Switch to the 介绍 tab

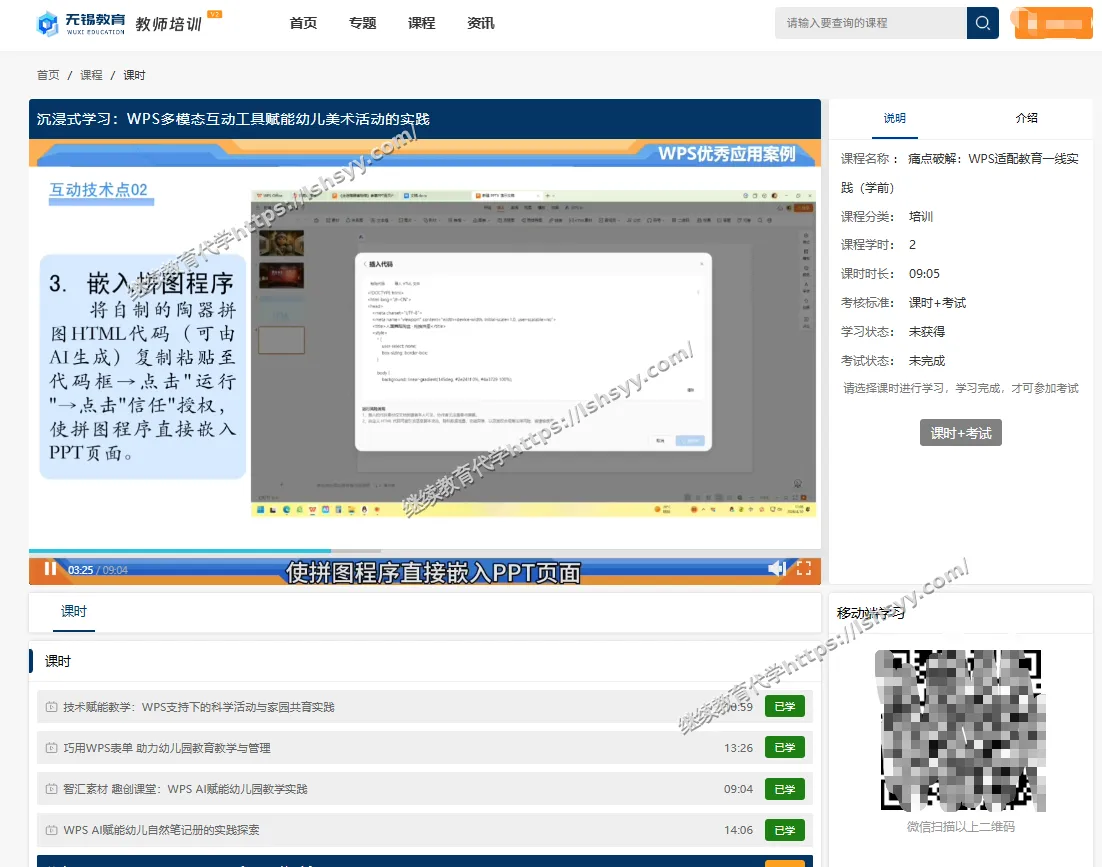(x=1027, y=118)
